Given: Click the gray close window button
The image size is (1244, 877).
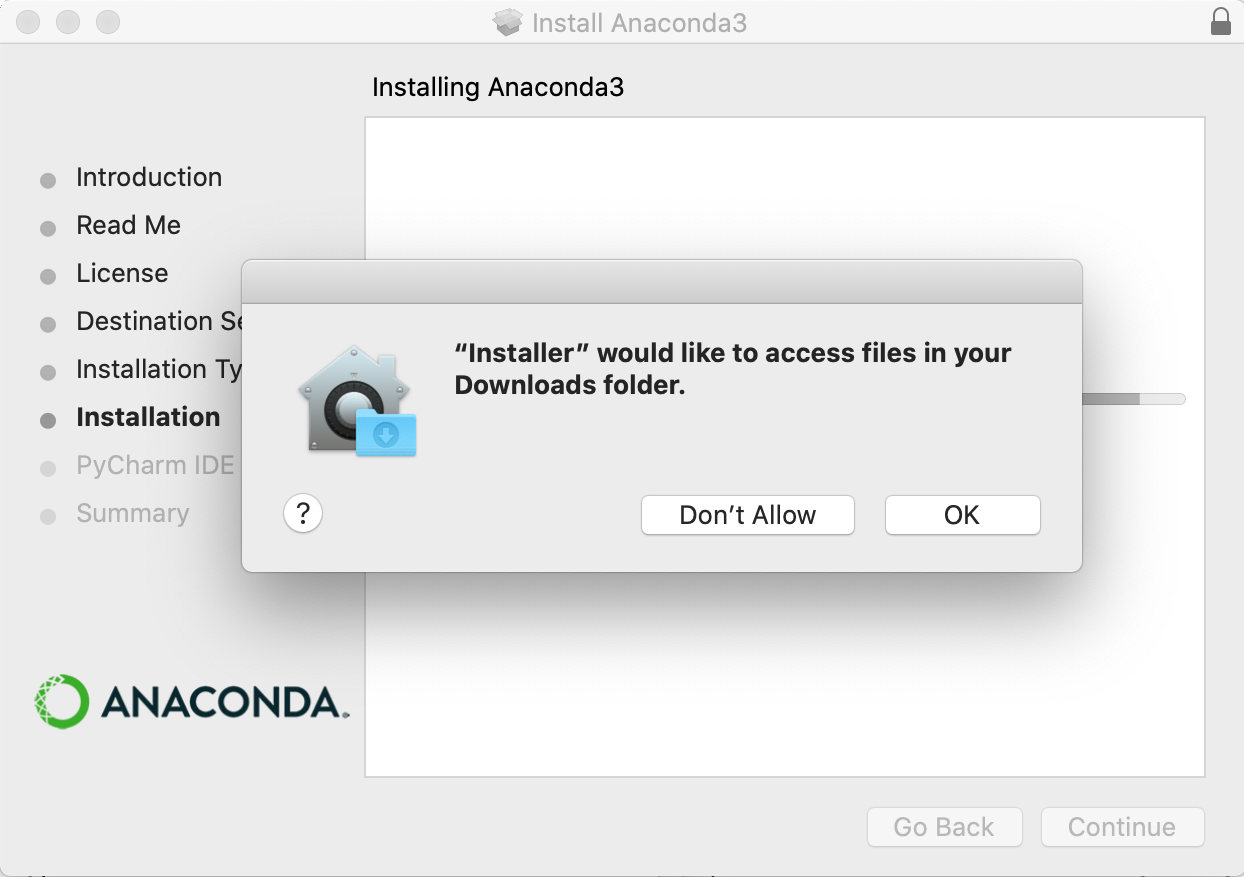Looking at the screenshot, I should point(29,21).
